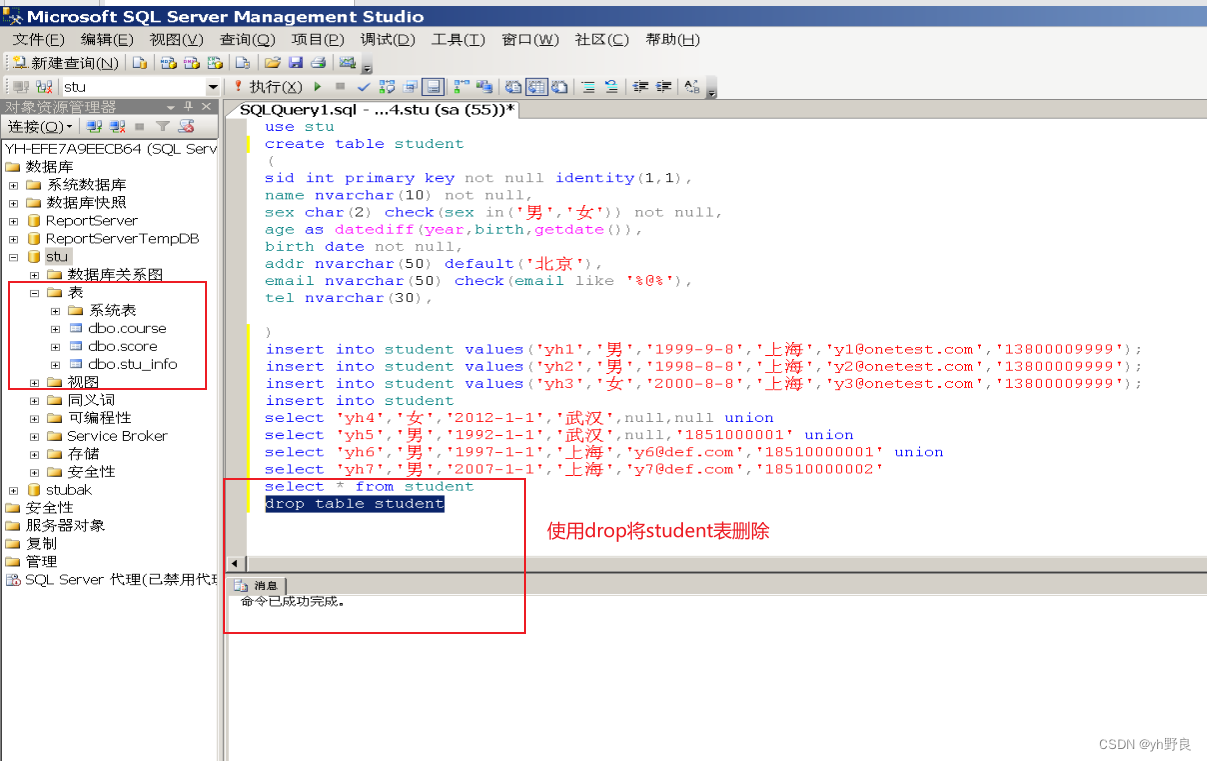This screenshot has height=761, width=1207.
Task: Open the 帮助(H) menu
Action: coord(673,39)
